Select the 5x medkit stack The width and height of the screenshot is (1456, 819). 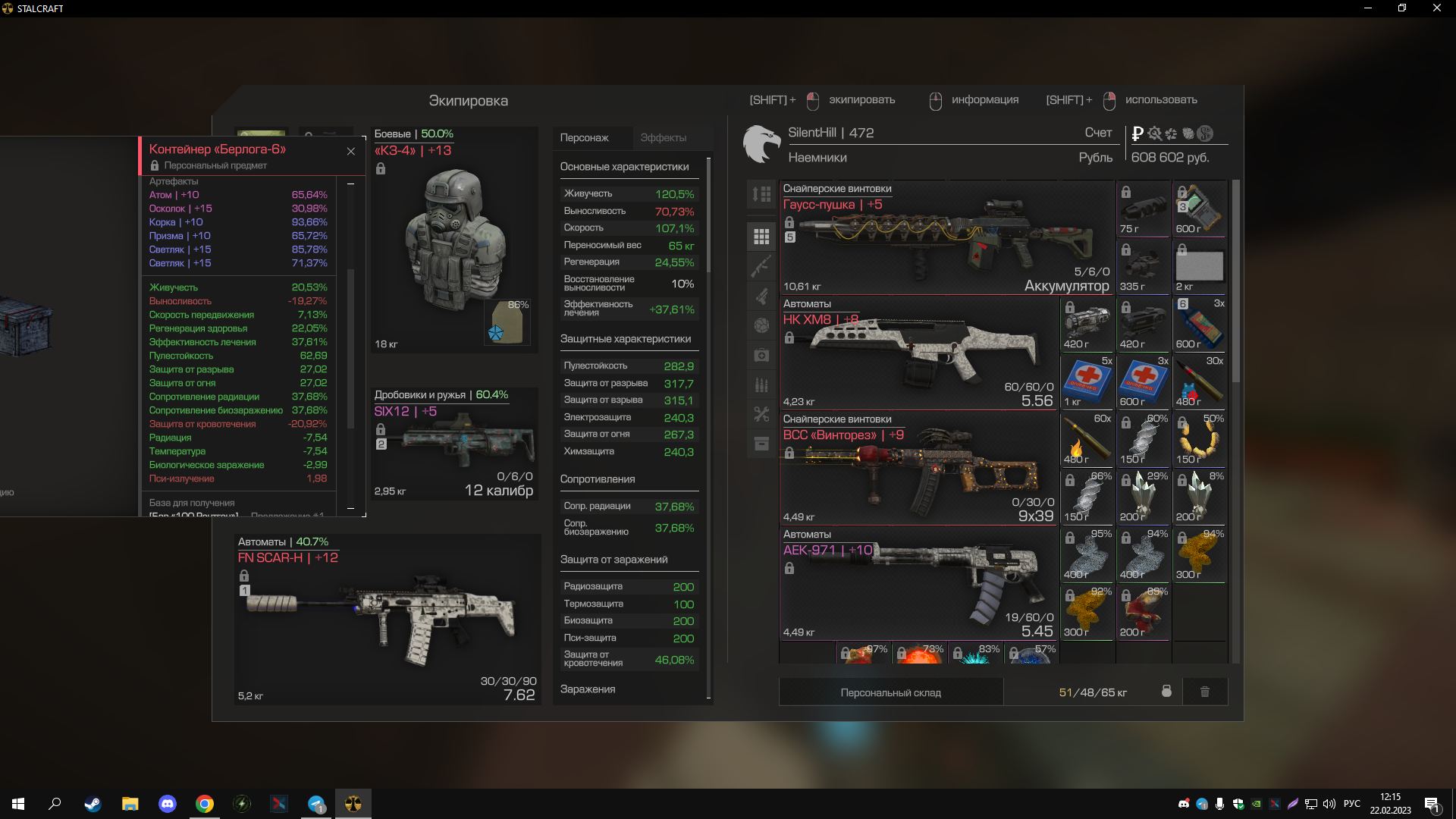(x=1087, y=381)
